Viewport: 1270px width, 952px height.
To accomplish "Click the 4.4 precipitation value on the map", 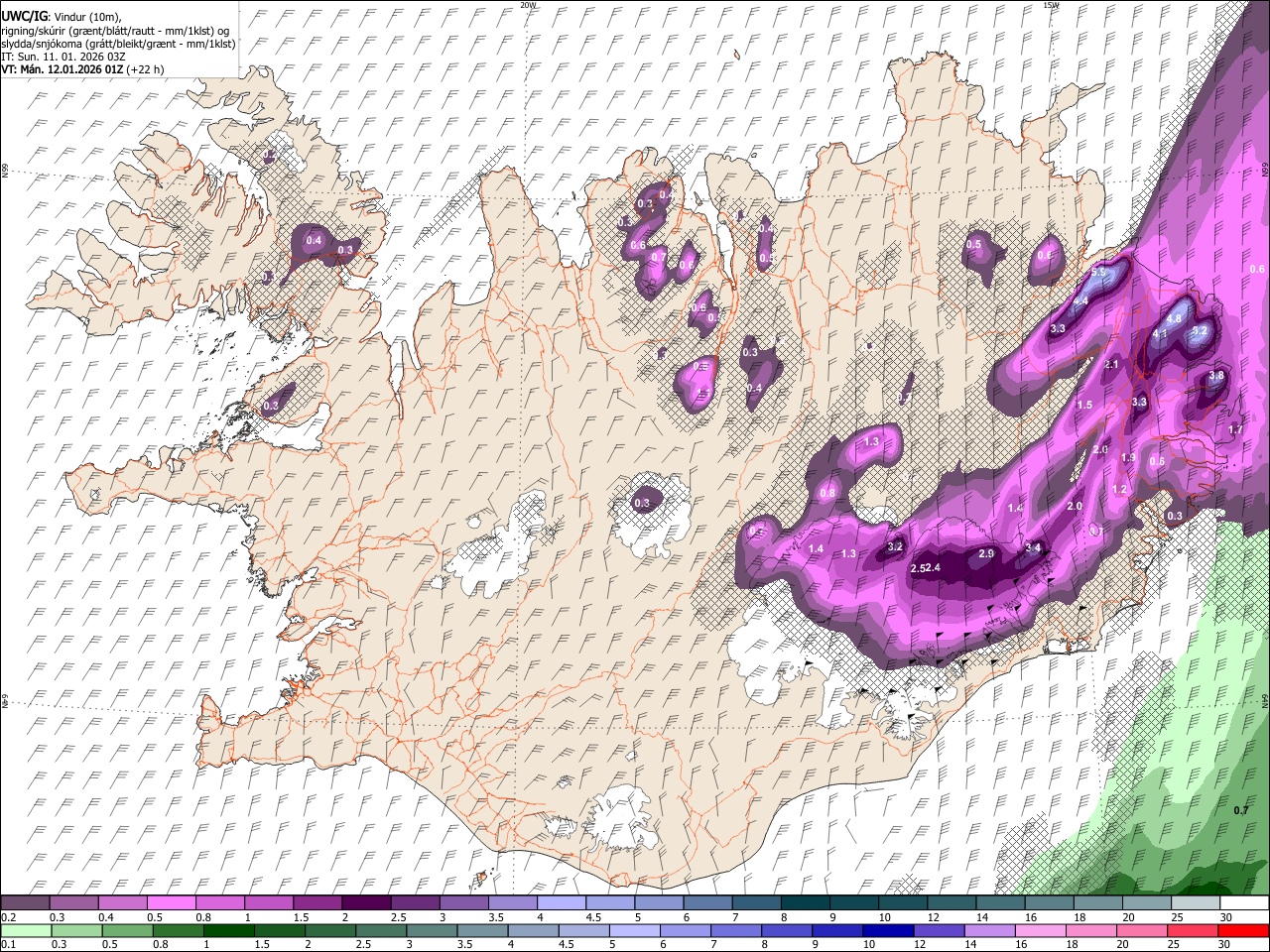I will tap(1080, 301).
